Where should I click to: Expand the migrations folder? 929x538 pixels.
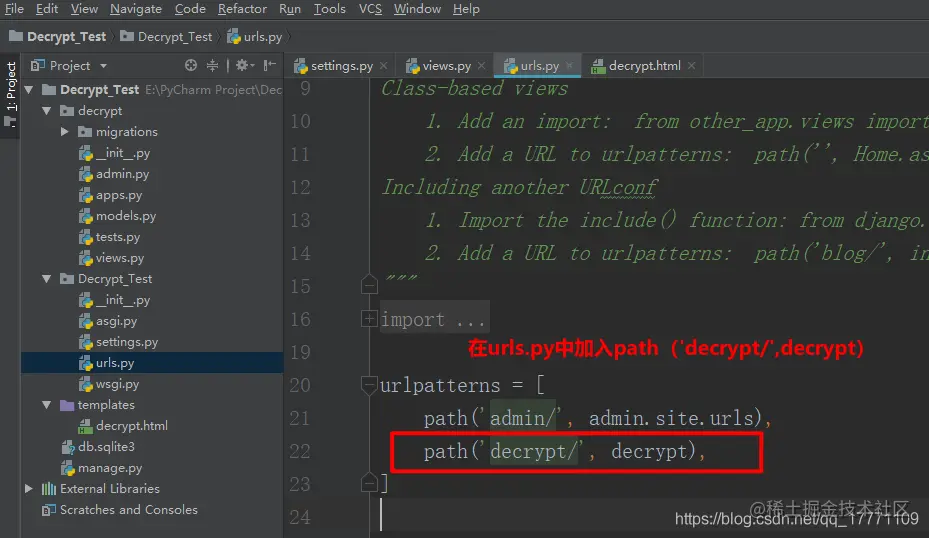(65, 132)
